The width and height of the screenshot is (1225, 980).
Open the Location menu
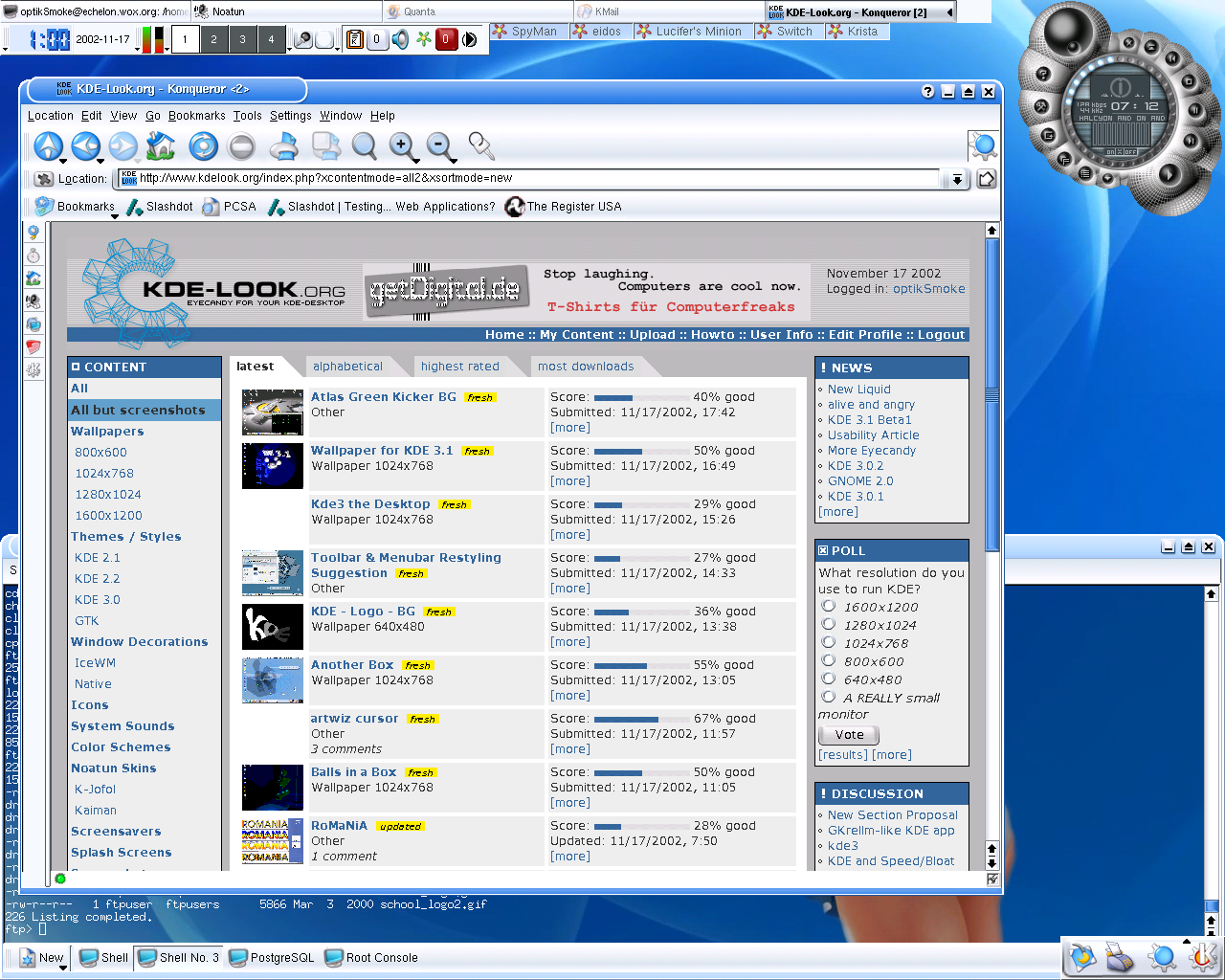(51, 116)
